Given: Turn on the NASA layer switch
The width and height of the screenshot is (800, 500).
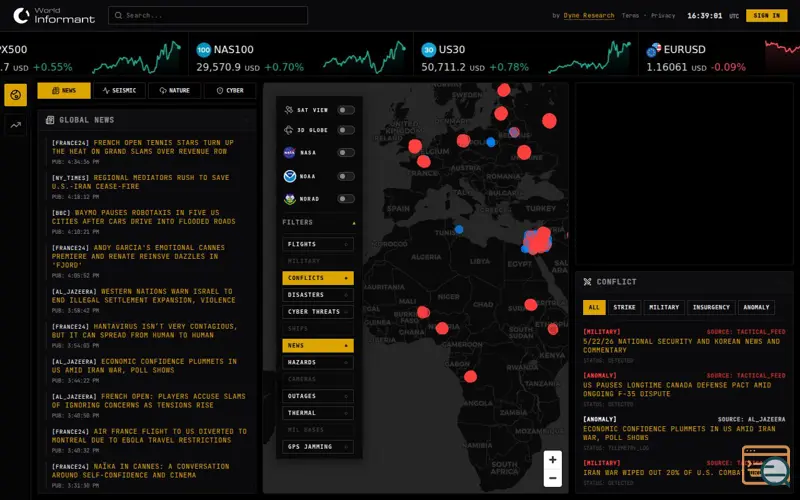Looking at the screenshot, I should click(x=346, y=153).
